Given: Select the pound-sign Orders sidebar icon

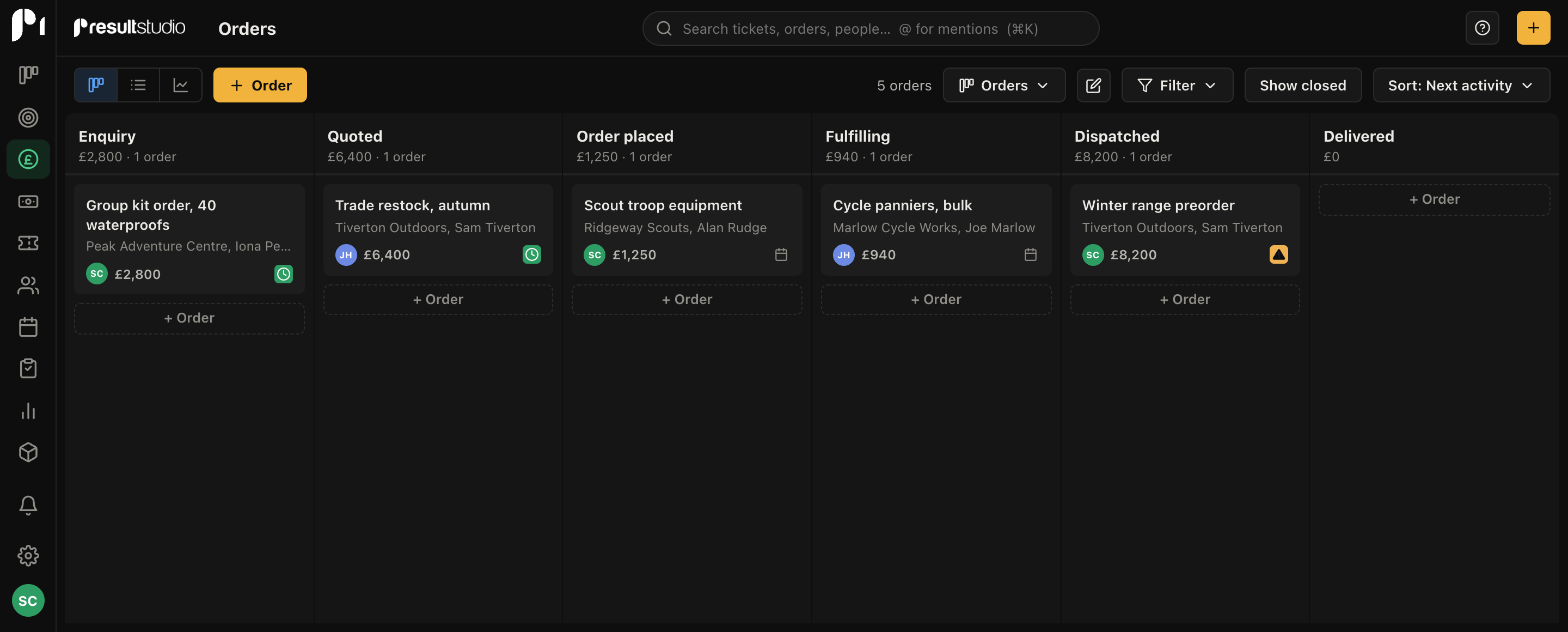Looking at the screenshot, I should 28,159.
